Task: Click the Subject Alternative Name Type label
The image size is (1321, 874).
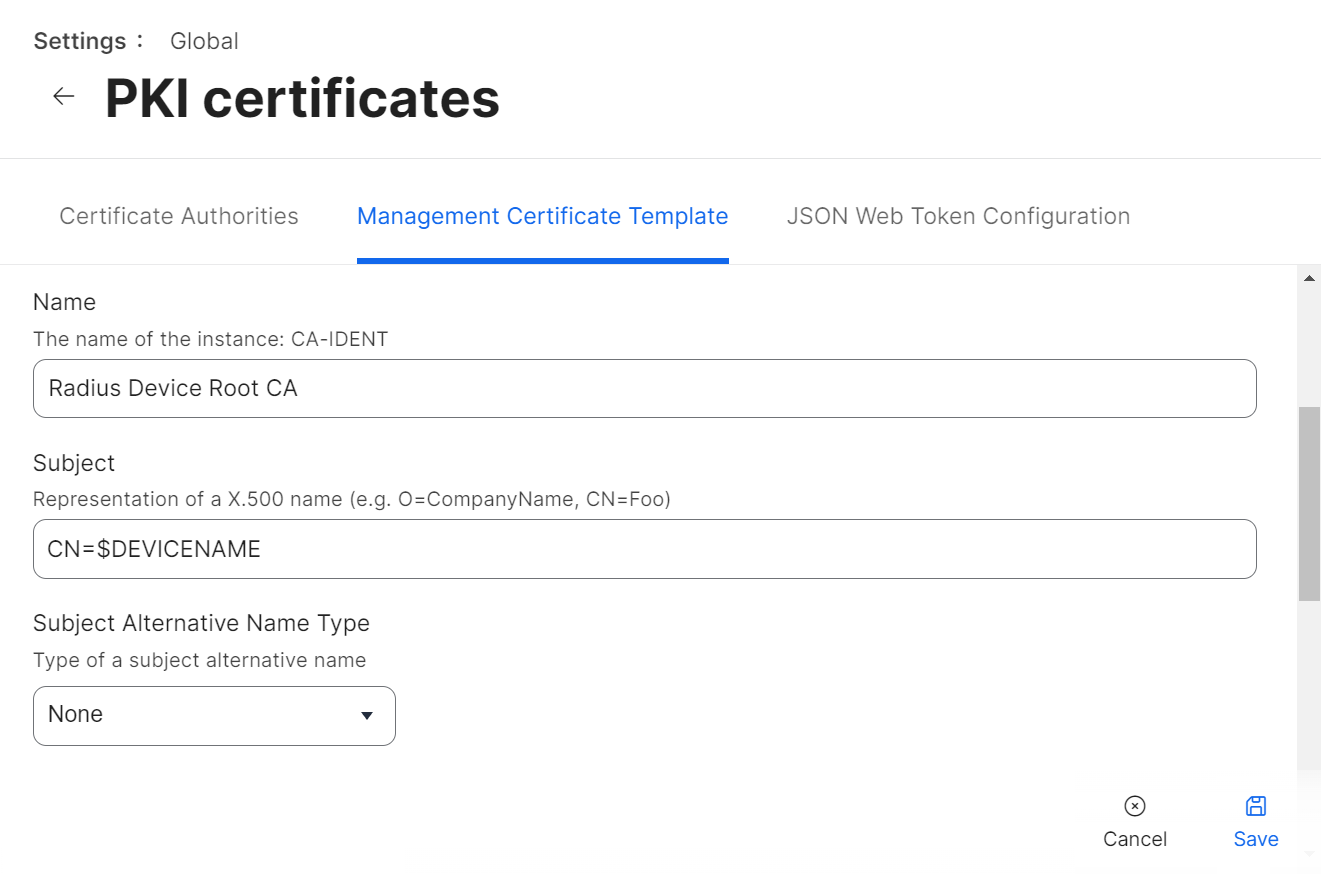Action: [201, 623]
